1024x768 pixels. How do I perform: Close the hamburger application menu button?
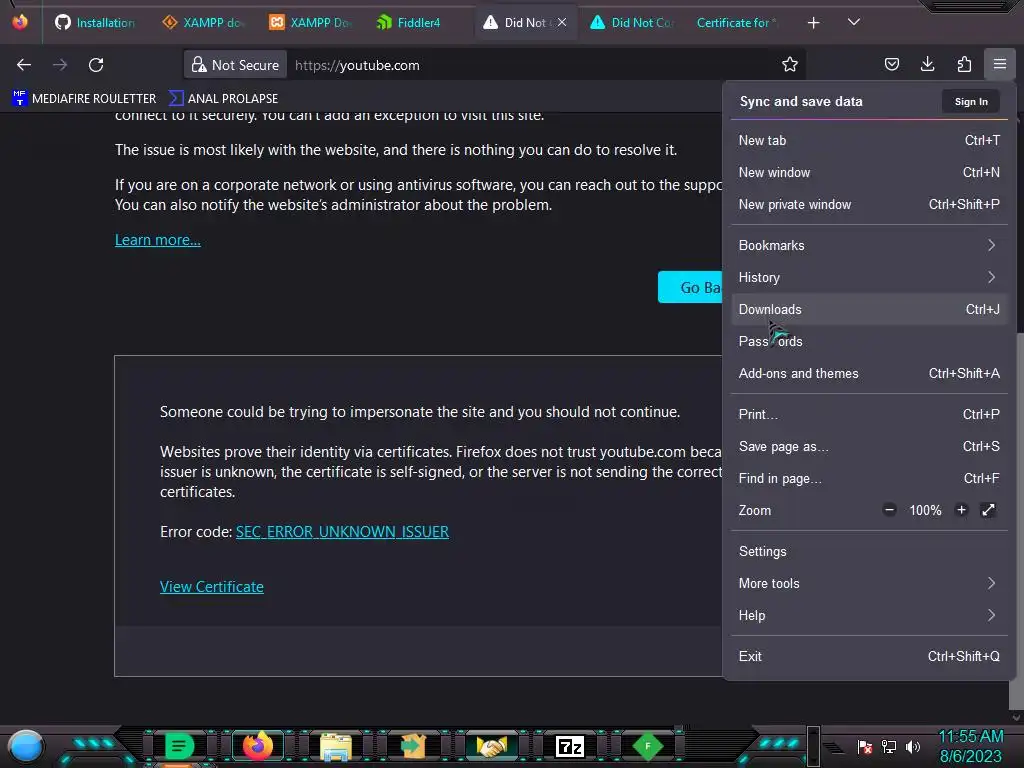tap(1000, 64)
